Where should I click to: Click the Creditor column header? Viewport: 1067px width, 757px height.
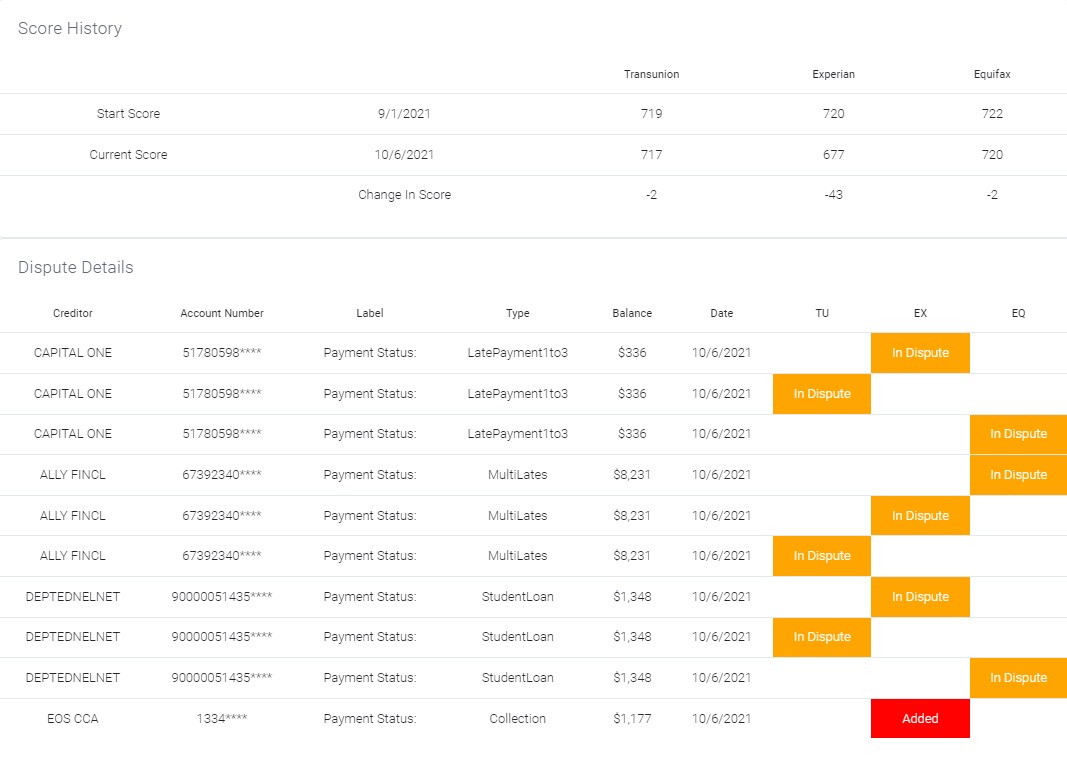[x=73, y=313]
